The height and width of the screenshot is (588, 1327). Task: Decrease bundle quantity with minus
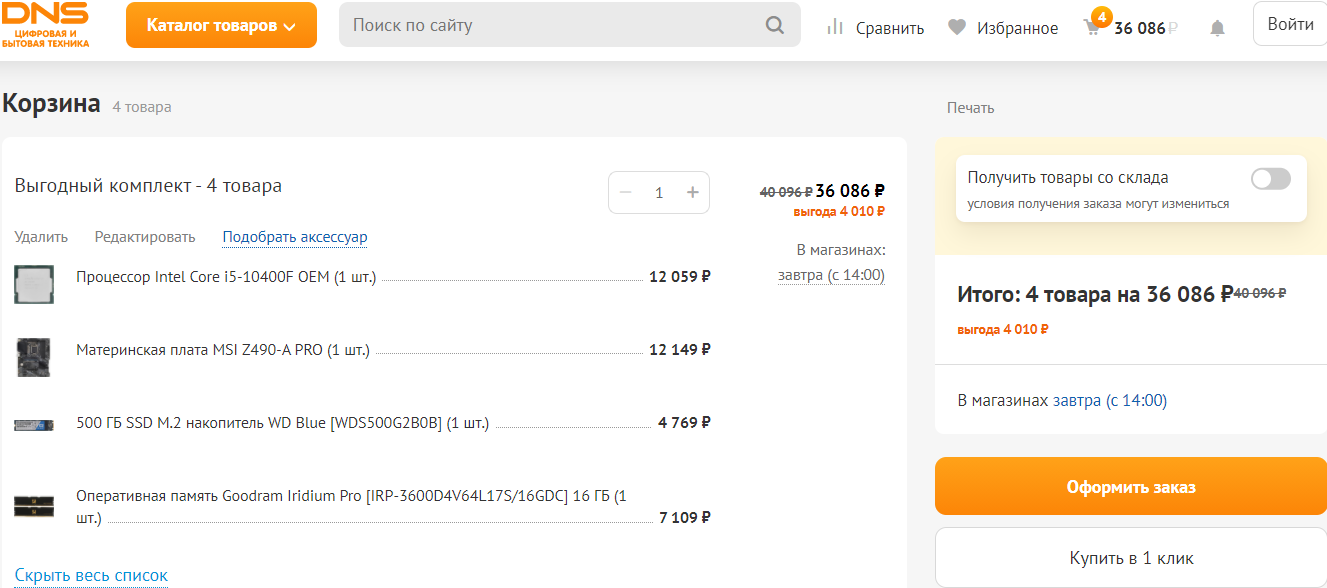pos(626,193)
